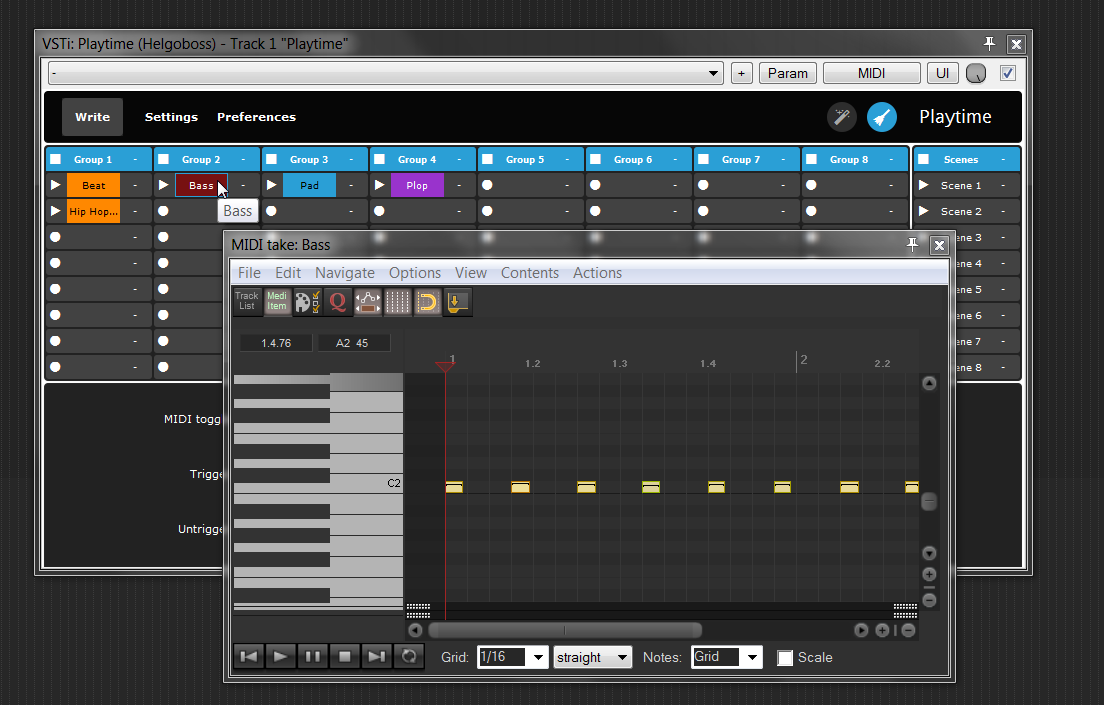Open the Options menu
The width and height of the screenshot is (1104, 705).
tap(415, 273)
